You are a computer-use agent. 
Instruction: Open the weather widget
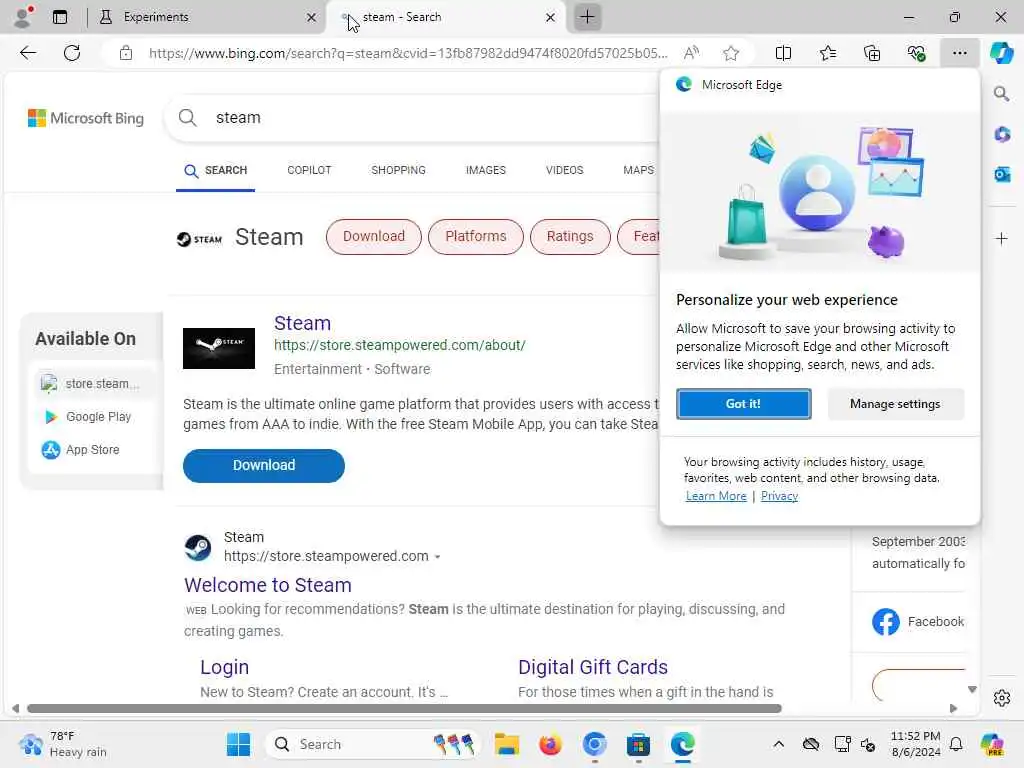[63, 744]
